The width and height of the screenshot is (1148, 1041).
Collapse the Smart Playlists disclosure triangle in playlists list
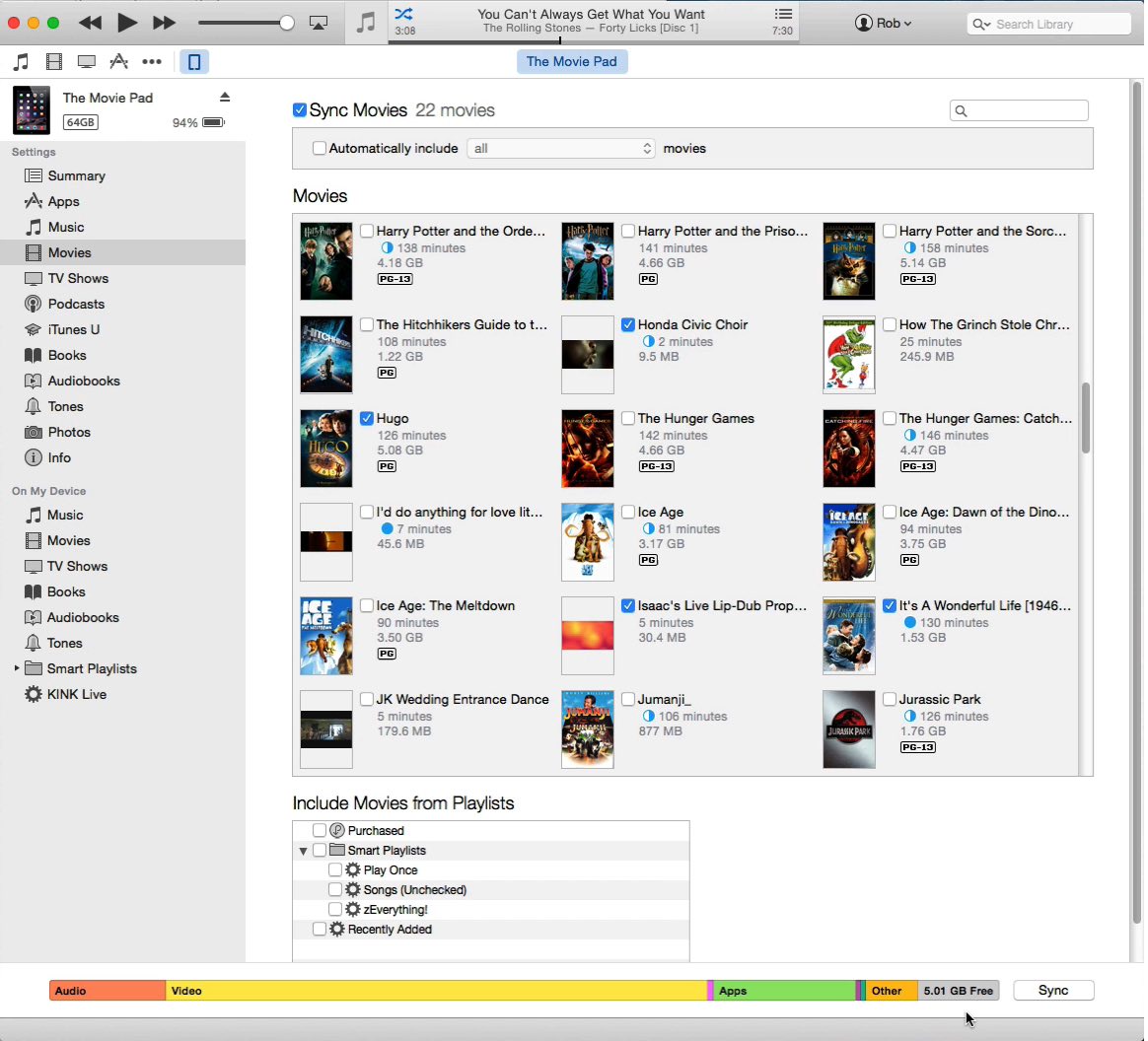click(304, 851)
